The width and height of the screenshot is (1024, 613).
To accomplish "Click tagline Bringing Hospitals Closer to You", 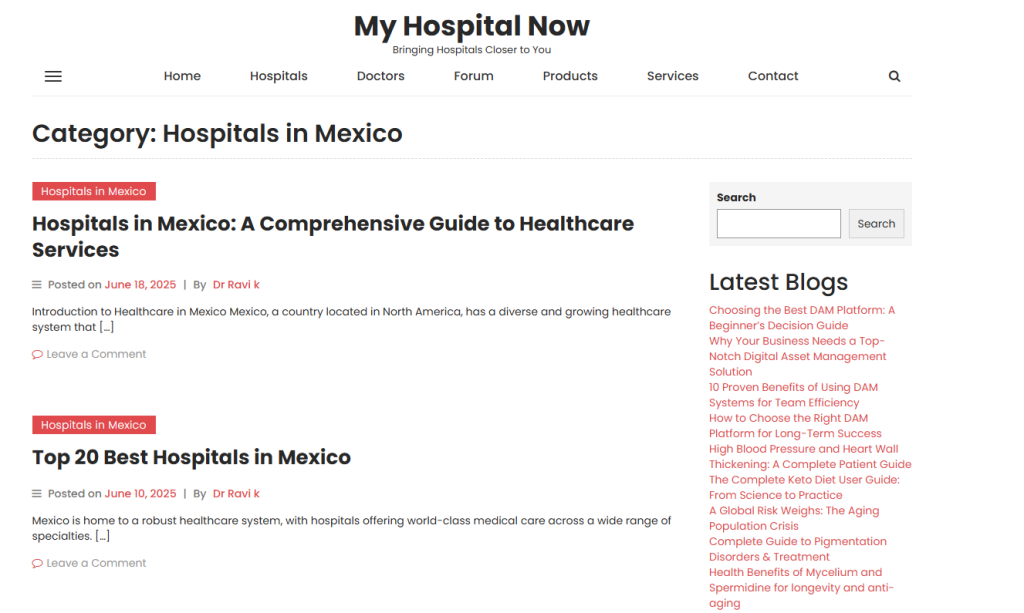I will pos(472,50).
